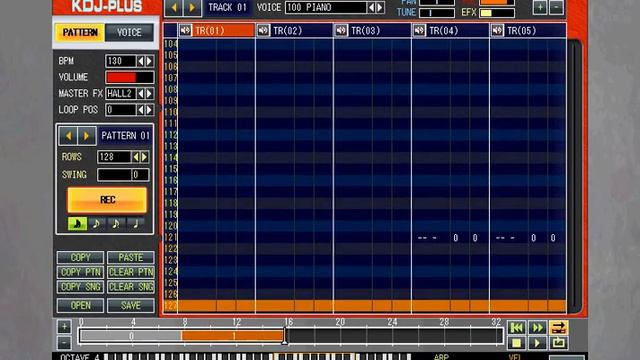
Task: Click the top-right plus button
Action: pos(540,7)
